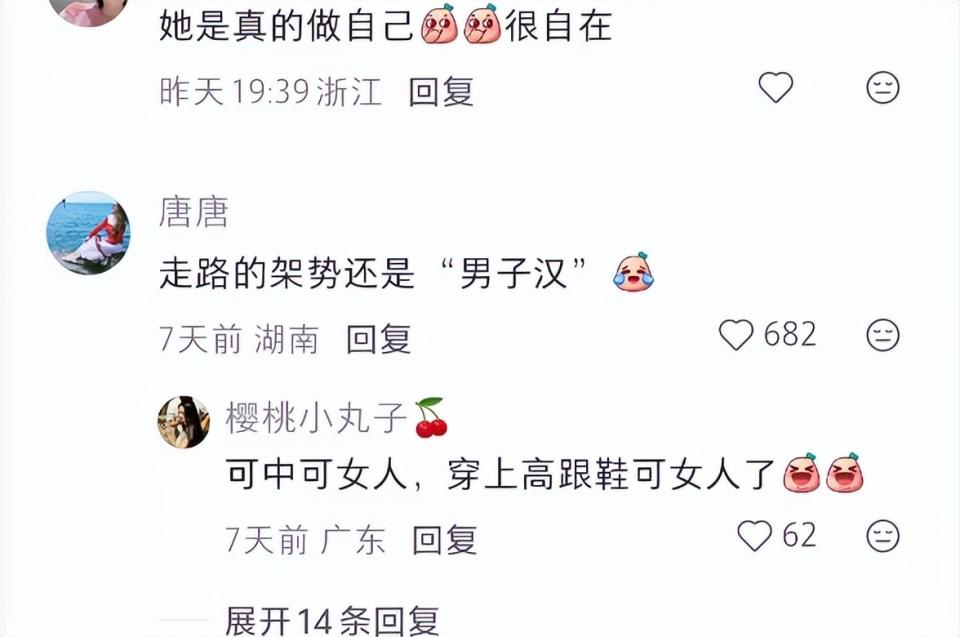Reply to 唐唐's 湖南 comment
960x637 pixels.
pos(378,339)
